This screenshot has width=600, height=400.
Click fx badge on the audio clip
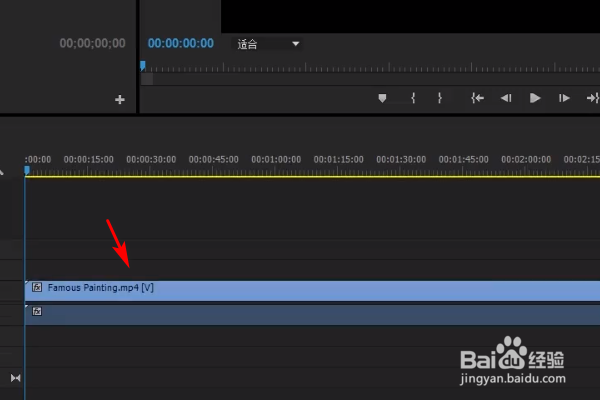pyautogui.click(x=37, y=311)
